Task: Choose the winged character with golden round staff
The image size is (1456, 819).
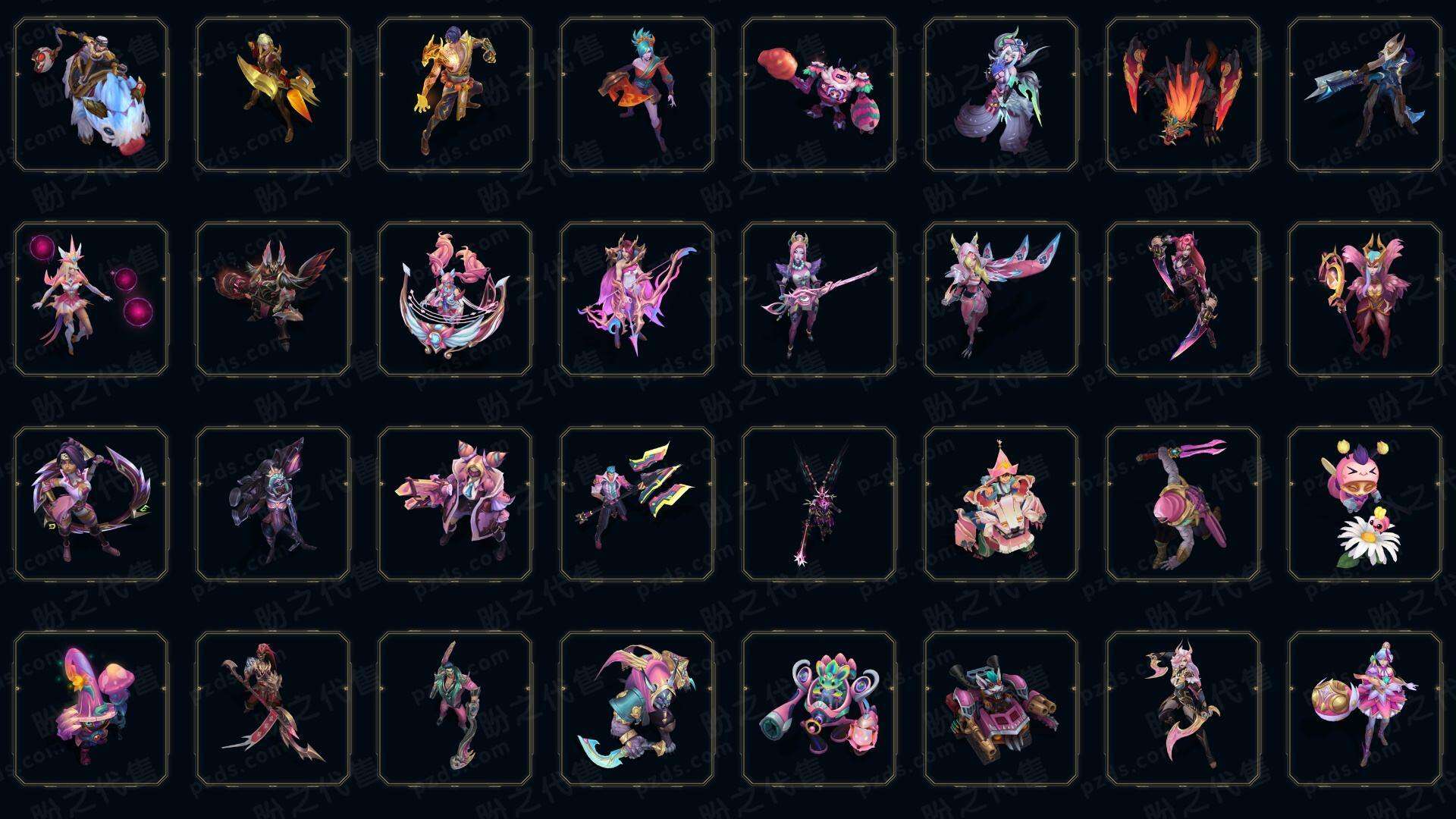Action: [x=1365, y=299]
